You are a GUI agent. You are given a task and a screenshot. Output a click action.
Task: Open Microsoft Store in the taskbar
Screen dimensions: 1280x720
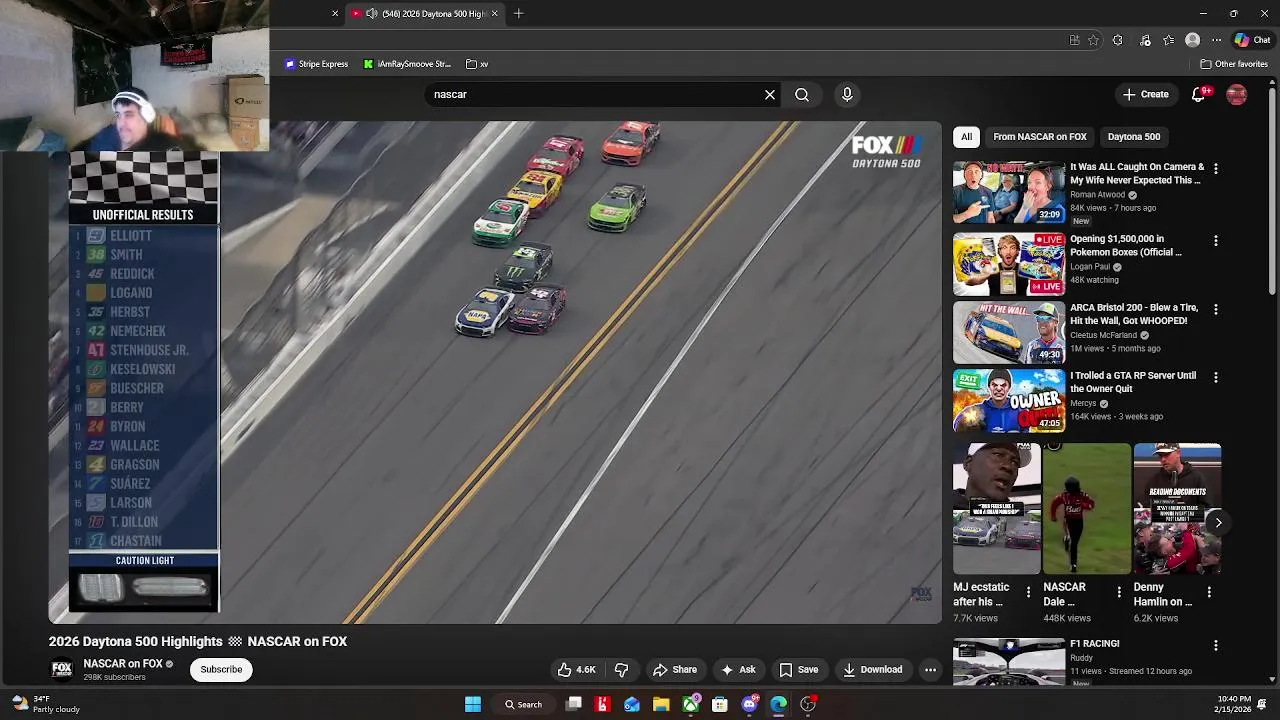pos(719,704)
